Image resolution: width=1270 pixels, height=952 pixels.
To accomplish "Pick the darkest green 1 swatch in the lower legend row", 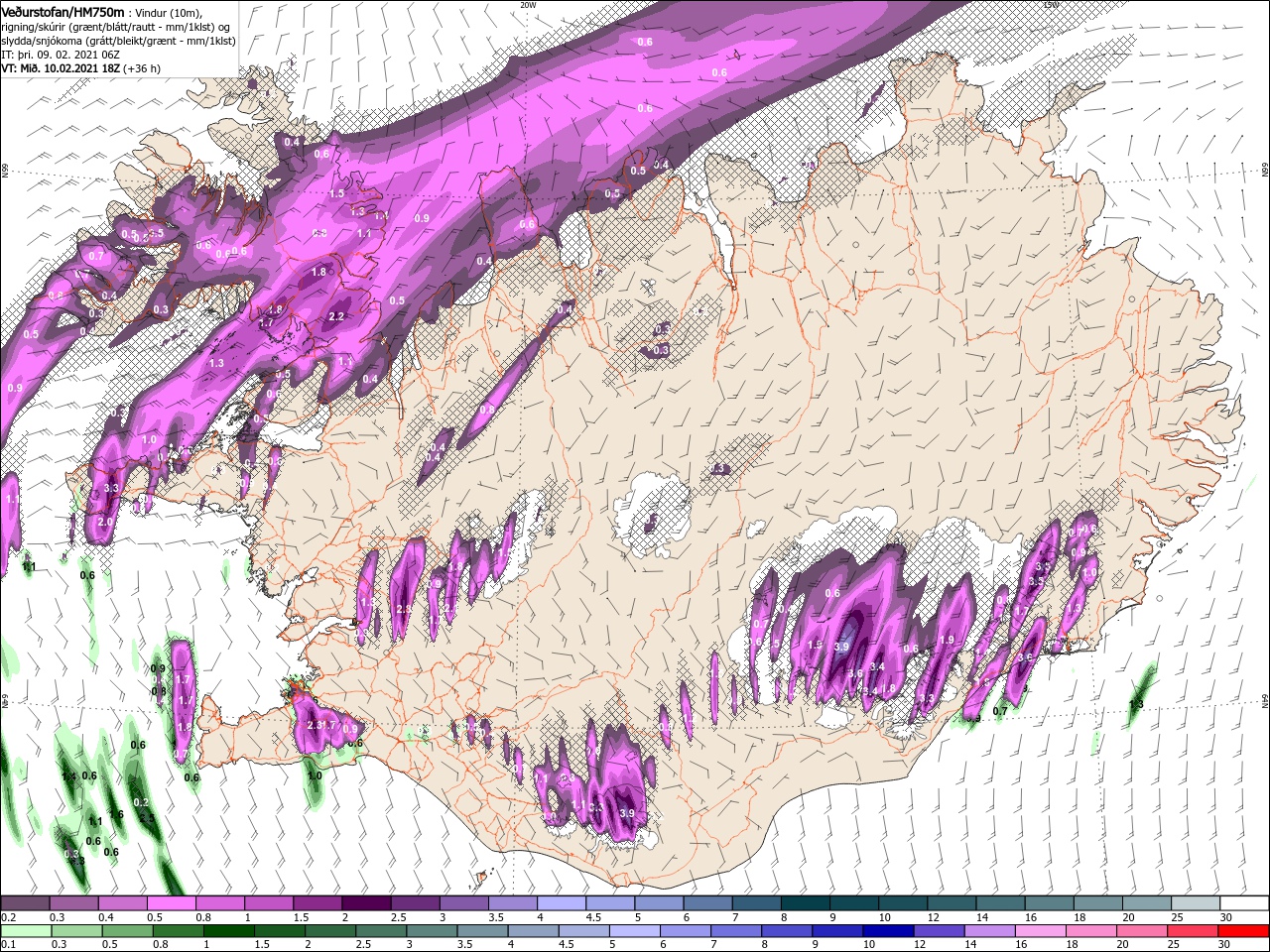I will tap(228, 930).
